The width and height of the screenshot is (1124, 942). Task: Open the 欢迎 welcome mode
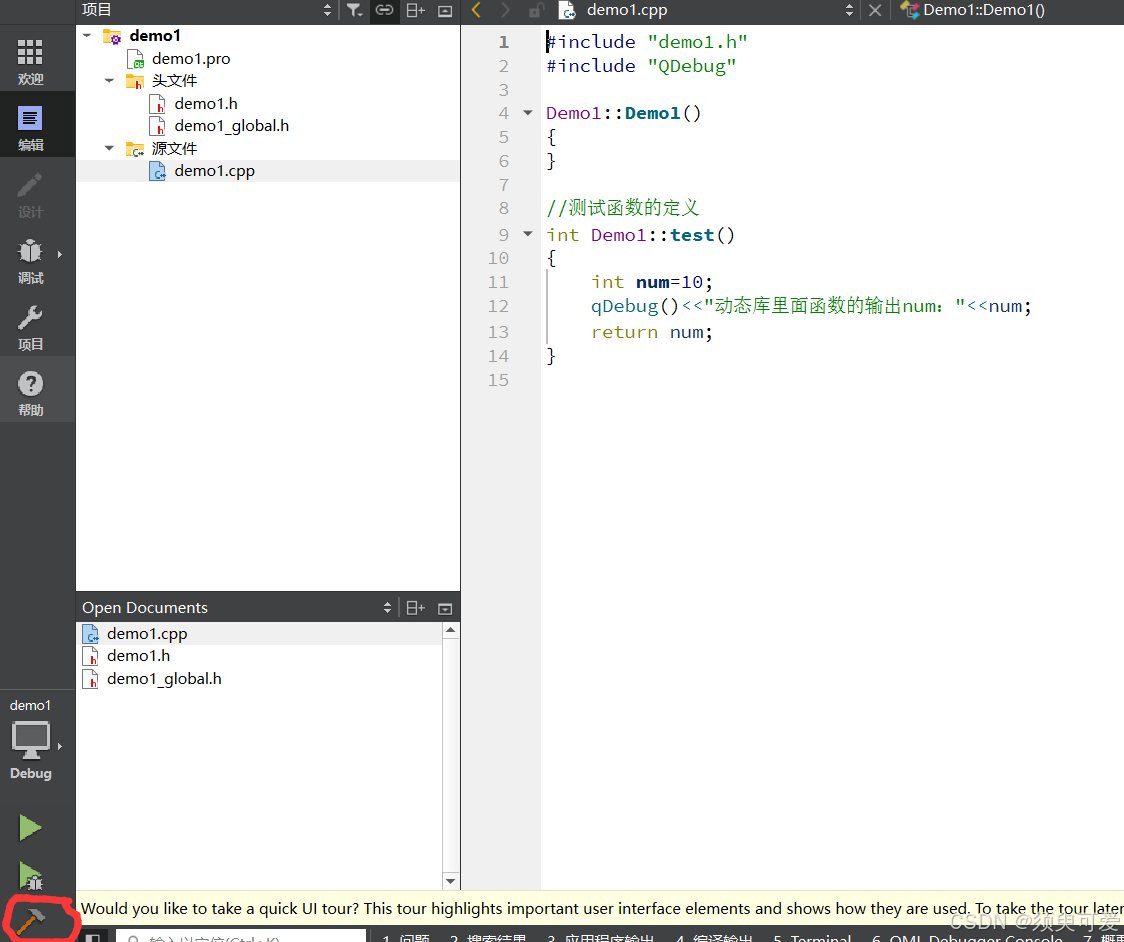30,61
